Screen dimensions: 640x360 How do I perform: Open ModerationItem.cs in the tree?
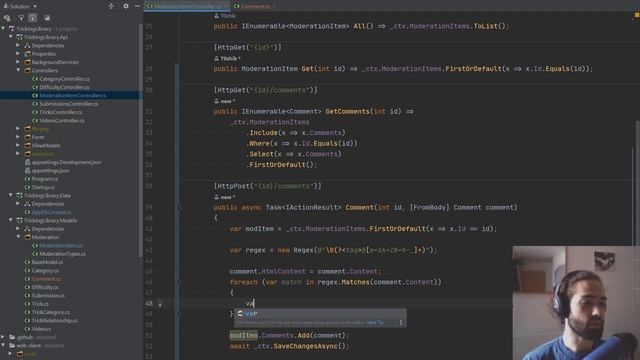click(x=61, y=245)
